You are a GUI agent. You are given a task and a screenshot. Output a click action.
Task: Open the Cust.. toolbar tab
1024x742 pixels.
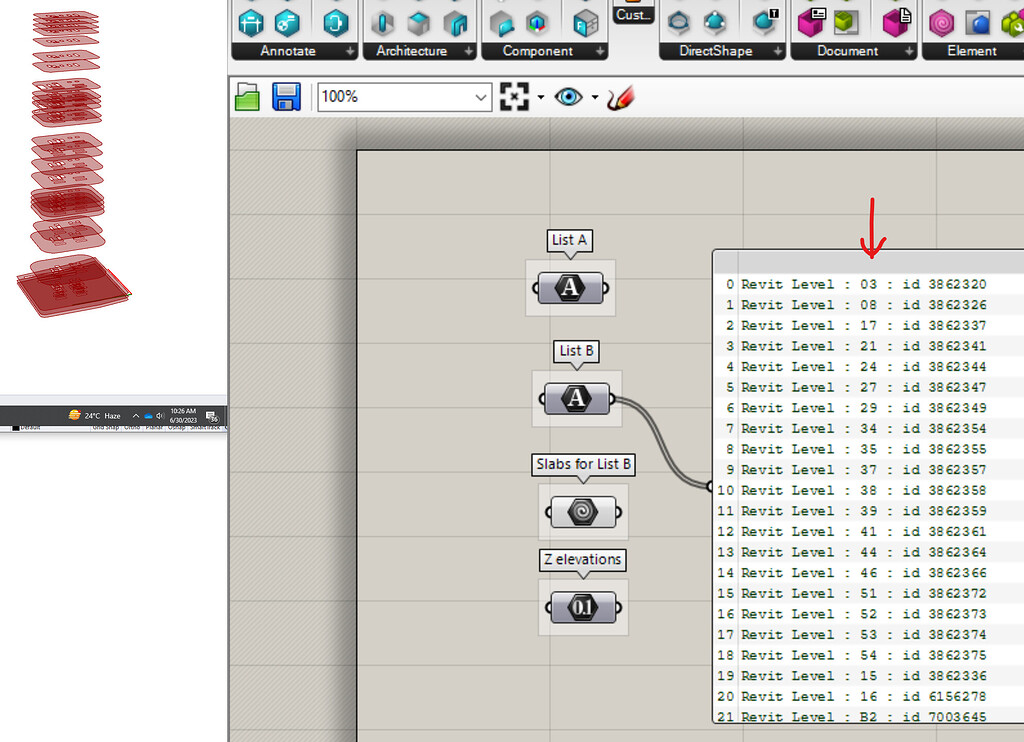click(633, 14)
